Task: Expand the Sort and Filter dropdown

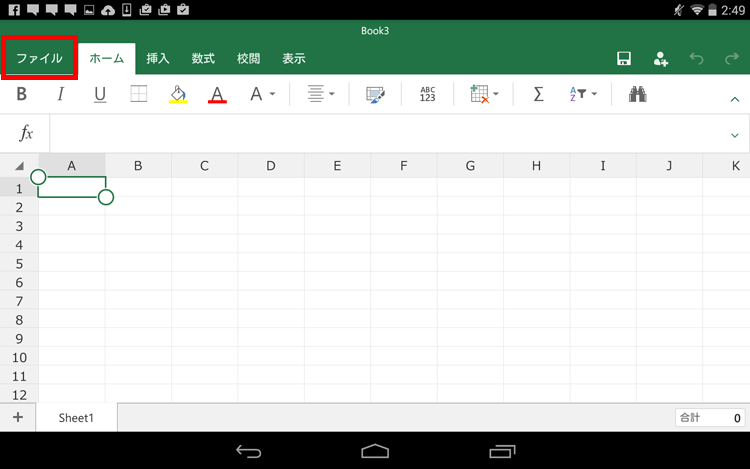Action: click(583, 94)
